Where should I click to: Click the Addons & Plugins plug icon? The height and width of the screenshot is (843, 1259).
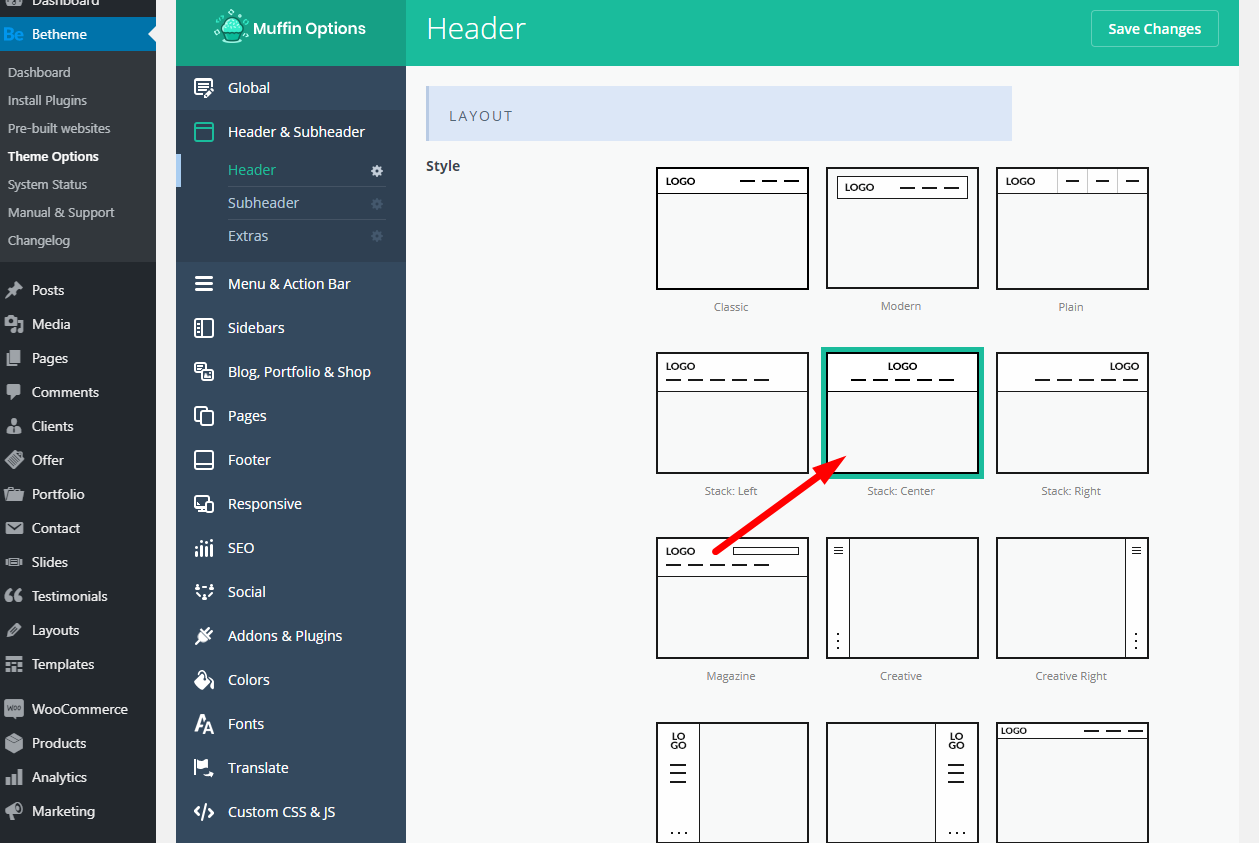(204, 636)
